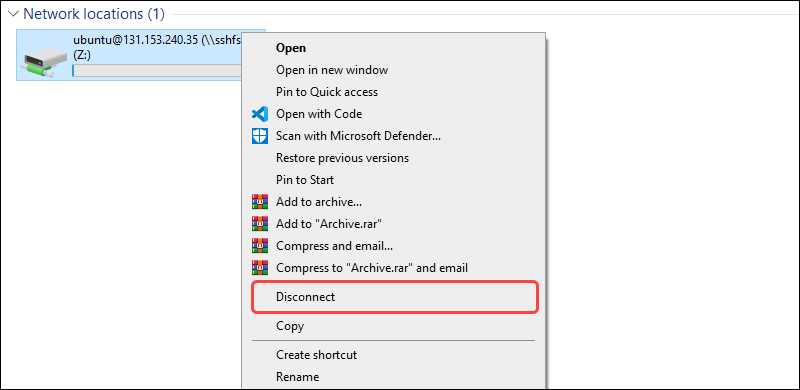Click the Visual Studio Code icon
Viewport: 800px width, 390px height.
tap(260, 114)
